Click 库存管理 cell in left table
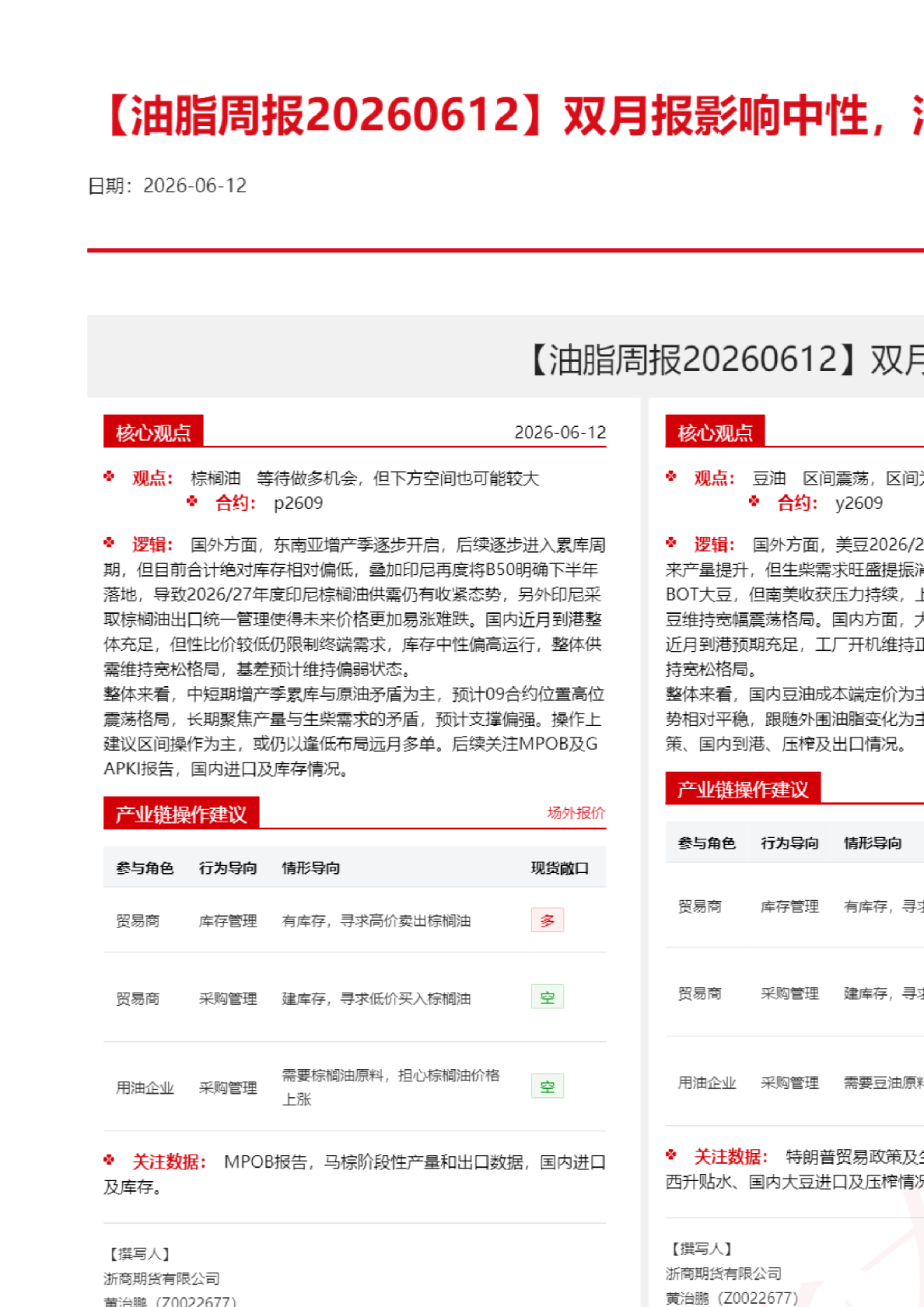The height and width of the screenshot is (1307, 924). pos(228,921)
